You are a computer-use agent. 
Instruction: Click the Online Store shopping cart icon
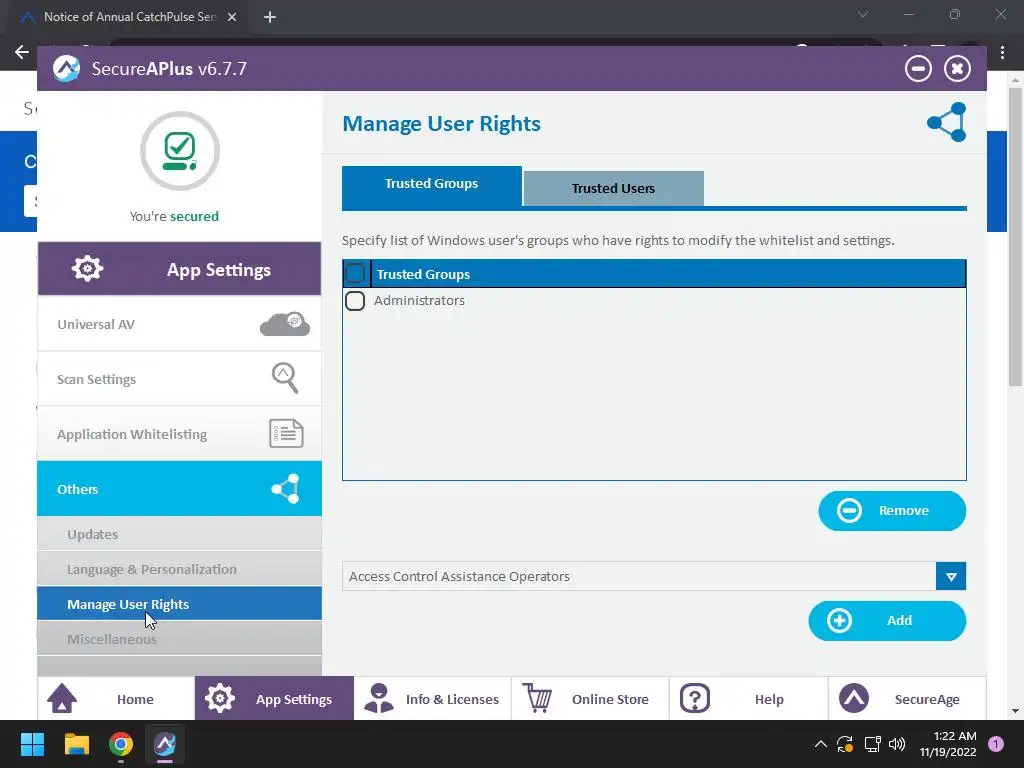tap(537, 698)
